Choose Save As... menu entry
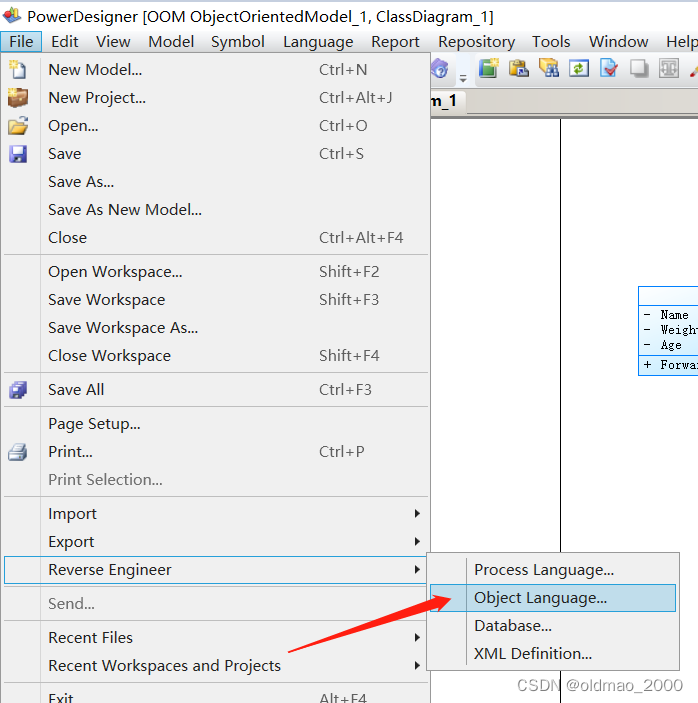 point(215,182)
